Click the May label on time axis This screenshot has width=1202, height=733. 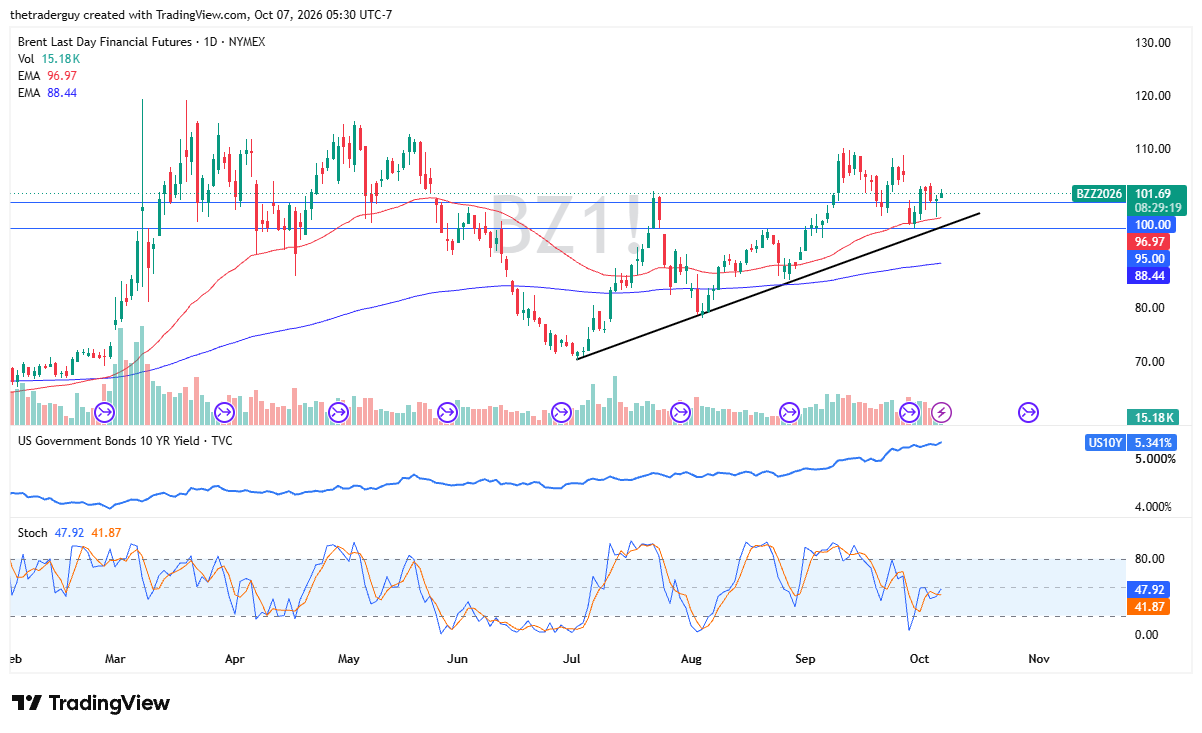(x=349, y=659)
